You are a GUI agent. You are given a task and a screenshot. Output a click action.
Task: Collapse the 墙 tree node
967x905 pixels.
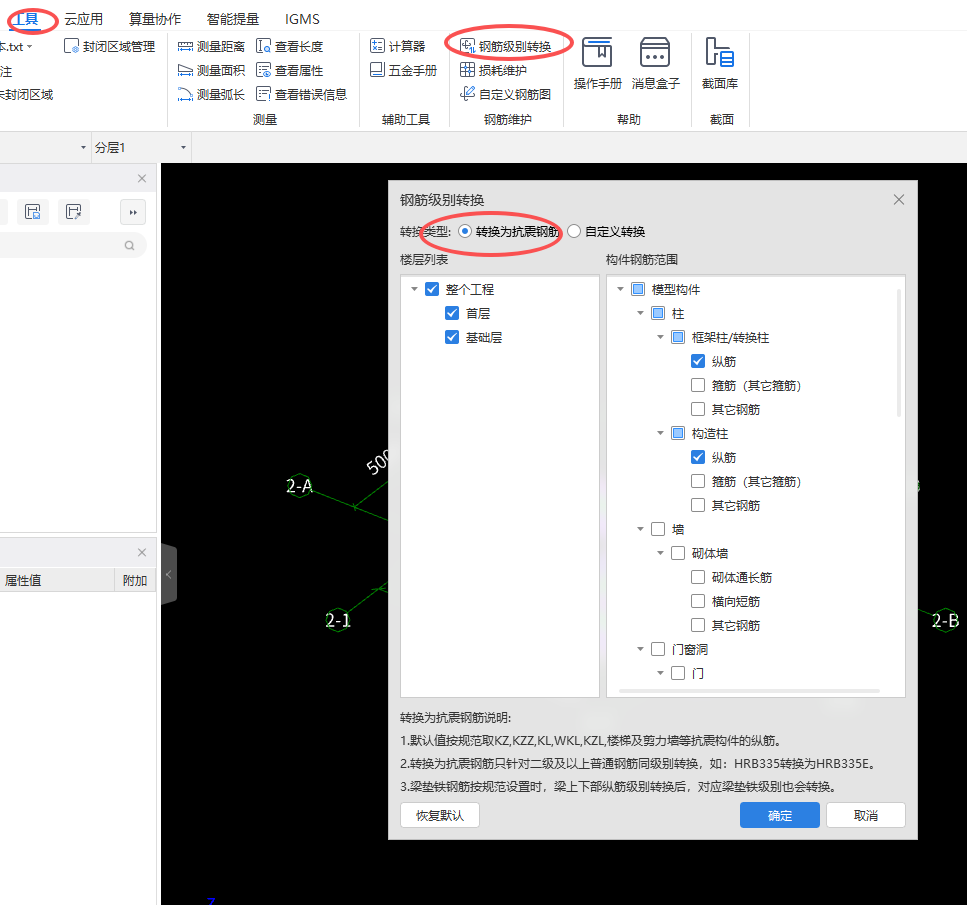[x=640, y=529]
